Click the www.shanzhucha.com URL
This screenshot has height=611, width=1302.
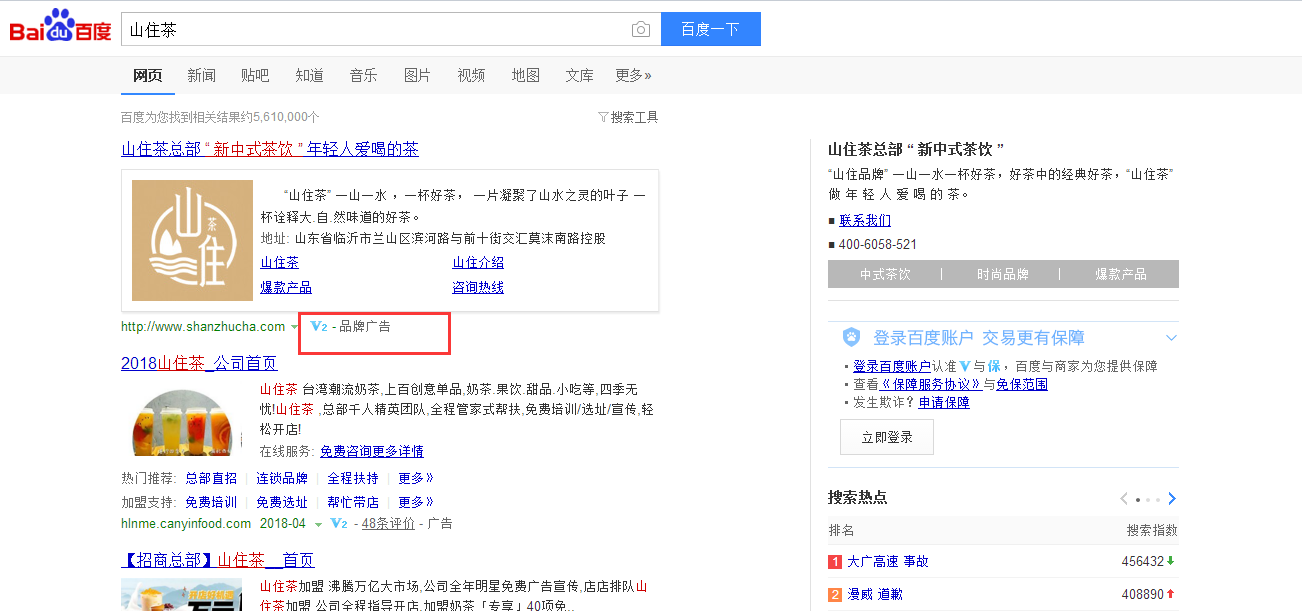pyautogui.click(x=203, y=326)
